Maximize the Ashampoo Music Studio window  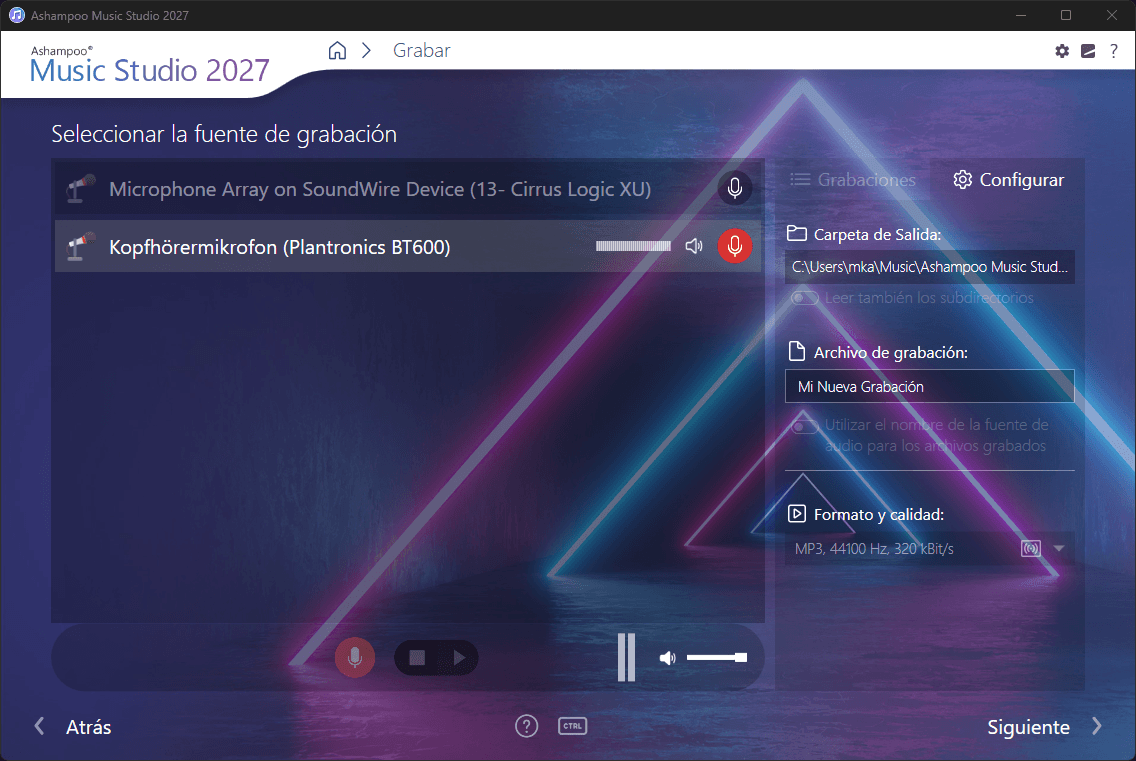1066,15
